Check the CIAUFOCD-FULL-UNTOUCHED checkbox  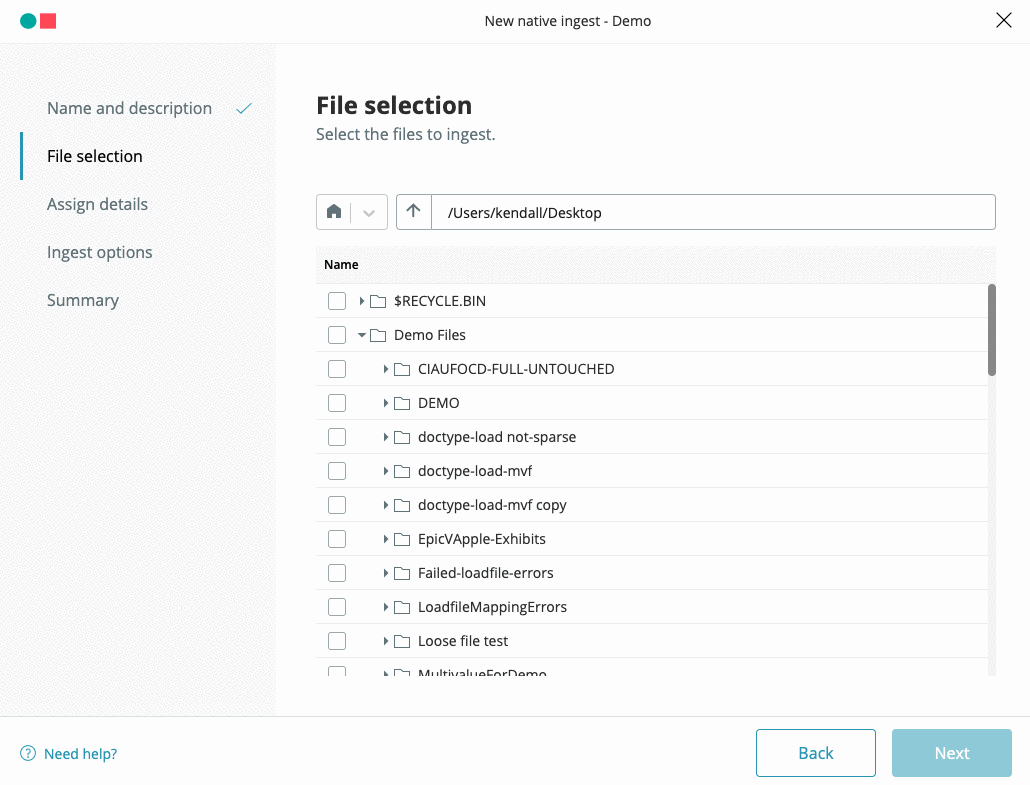click(x=337, y=369)
